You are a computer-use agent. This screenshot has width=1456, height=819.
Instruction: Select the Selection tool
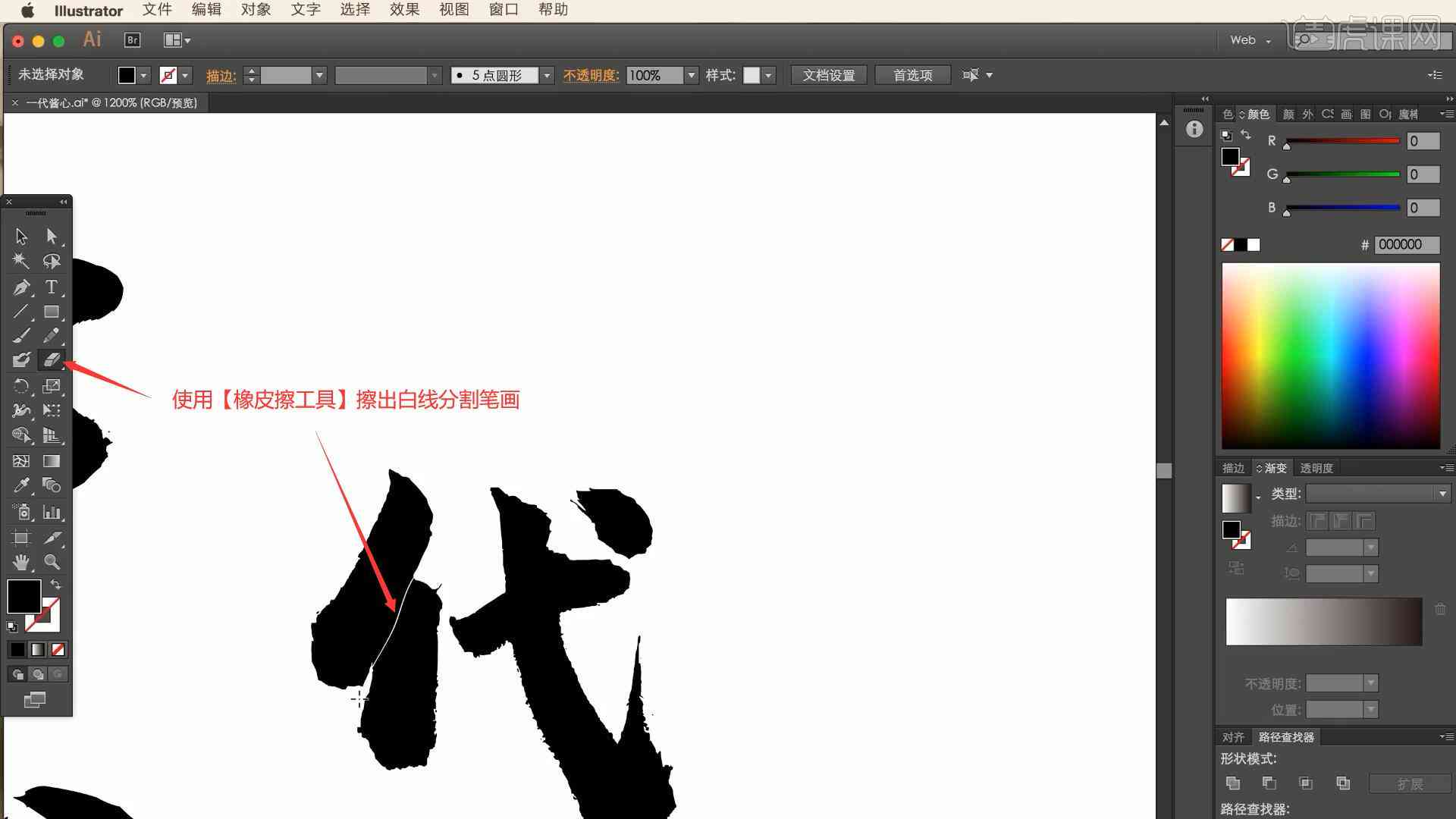click(x=20, y=235)
